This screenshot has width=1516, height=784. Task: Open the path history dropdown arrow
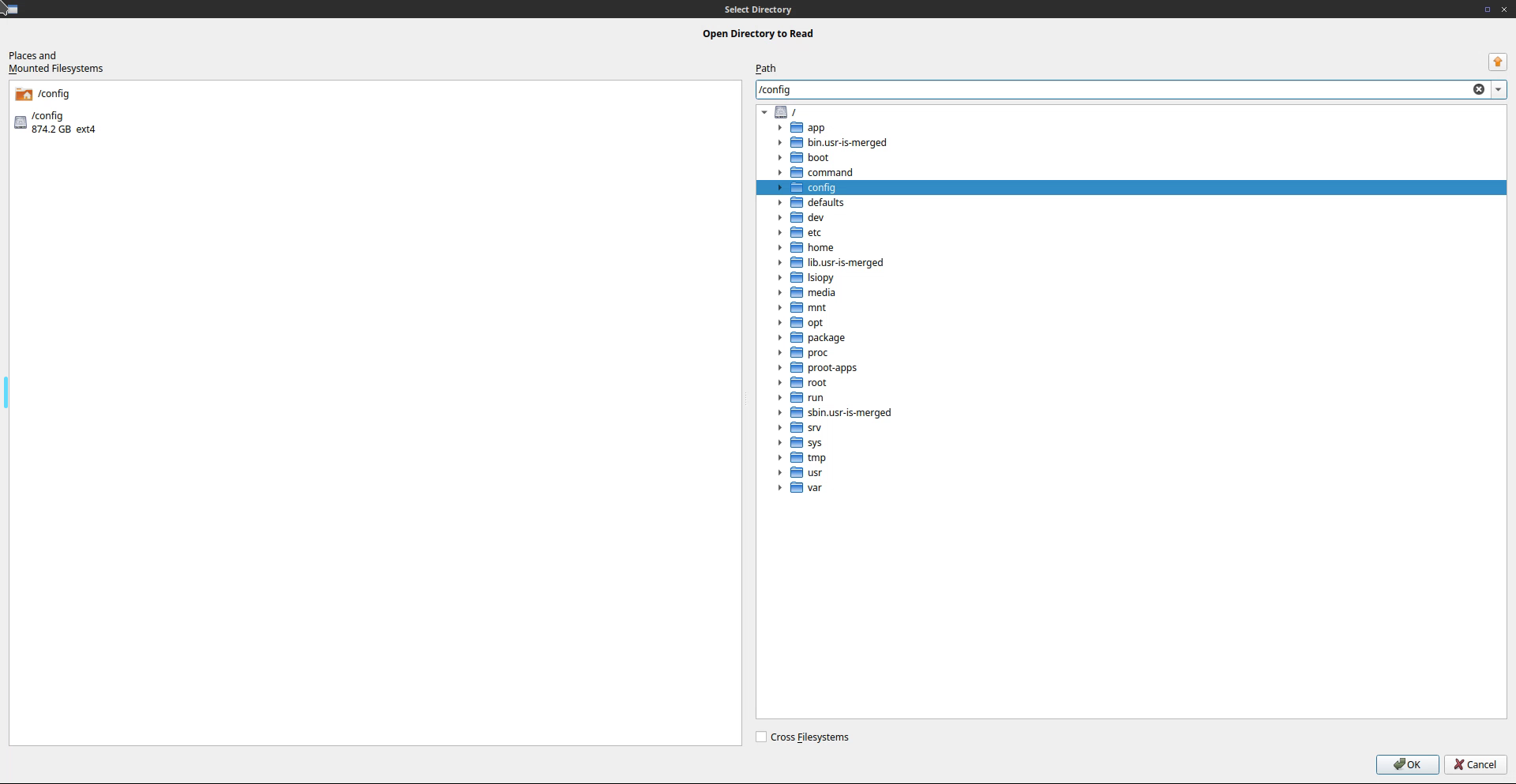(x=1498, y=90)
